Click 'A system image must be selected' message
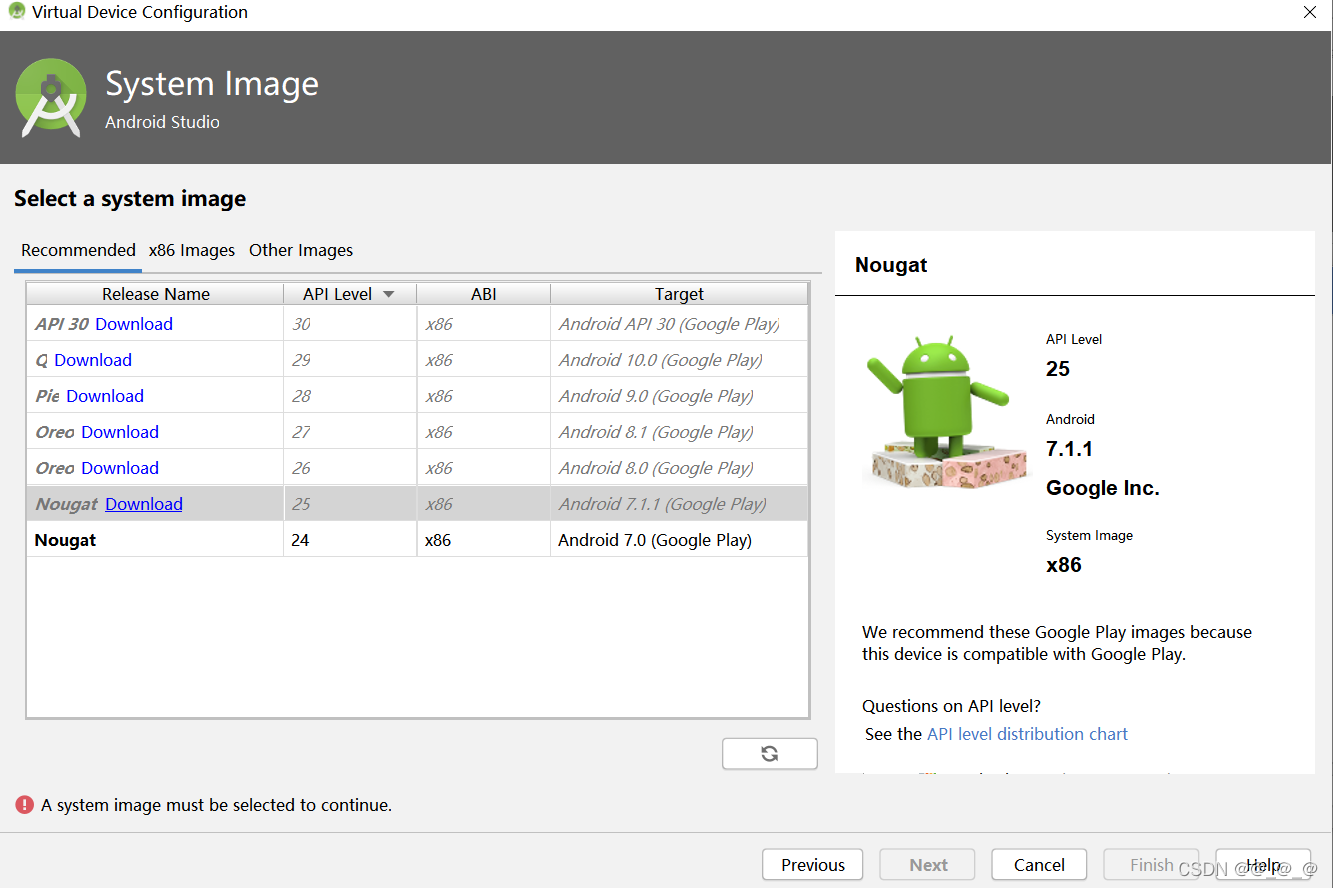The image size is (1333, 888). click(216, 805)
